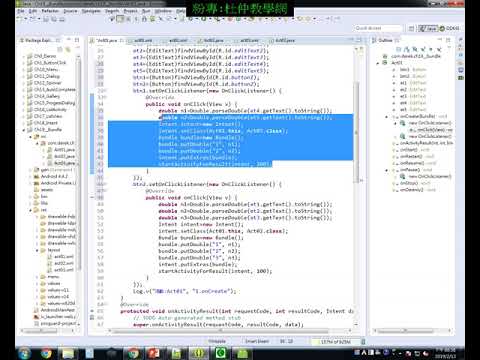Collapse code fold at line 48
The image size is (480, 360).
pyautogui.click(x=92, y=197)
